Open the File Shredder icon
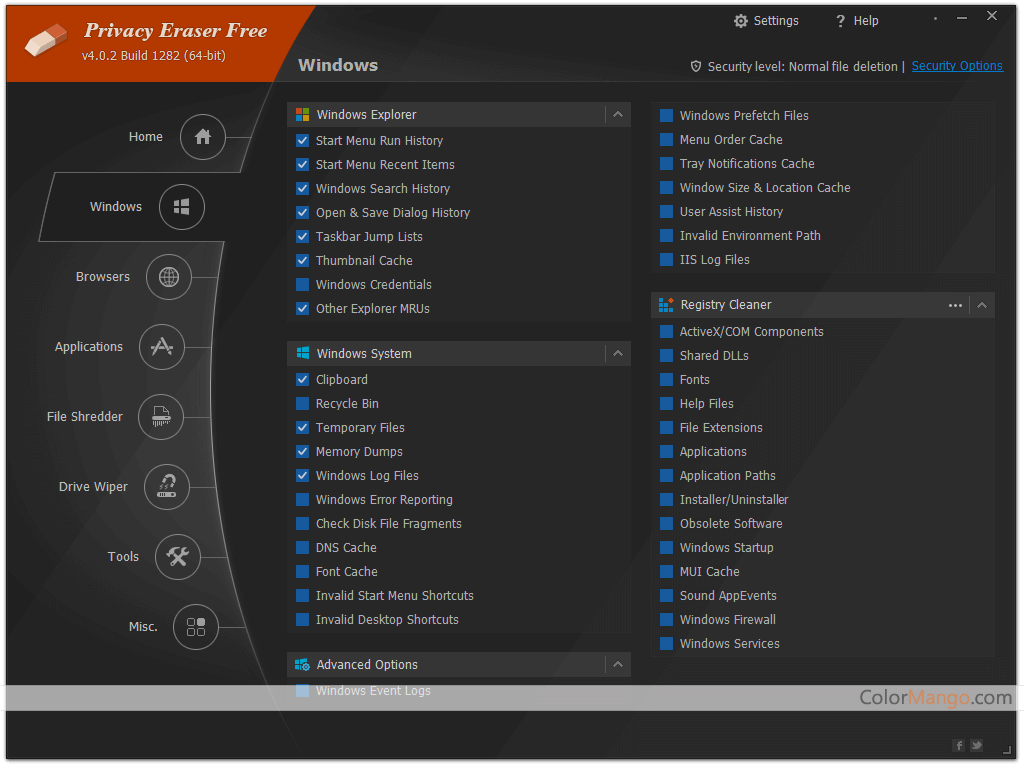 click(x=161, y=417)
